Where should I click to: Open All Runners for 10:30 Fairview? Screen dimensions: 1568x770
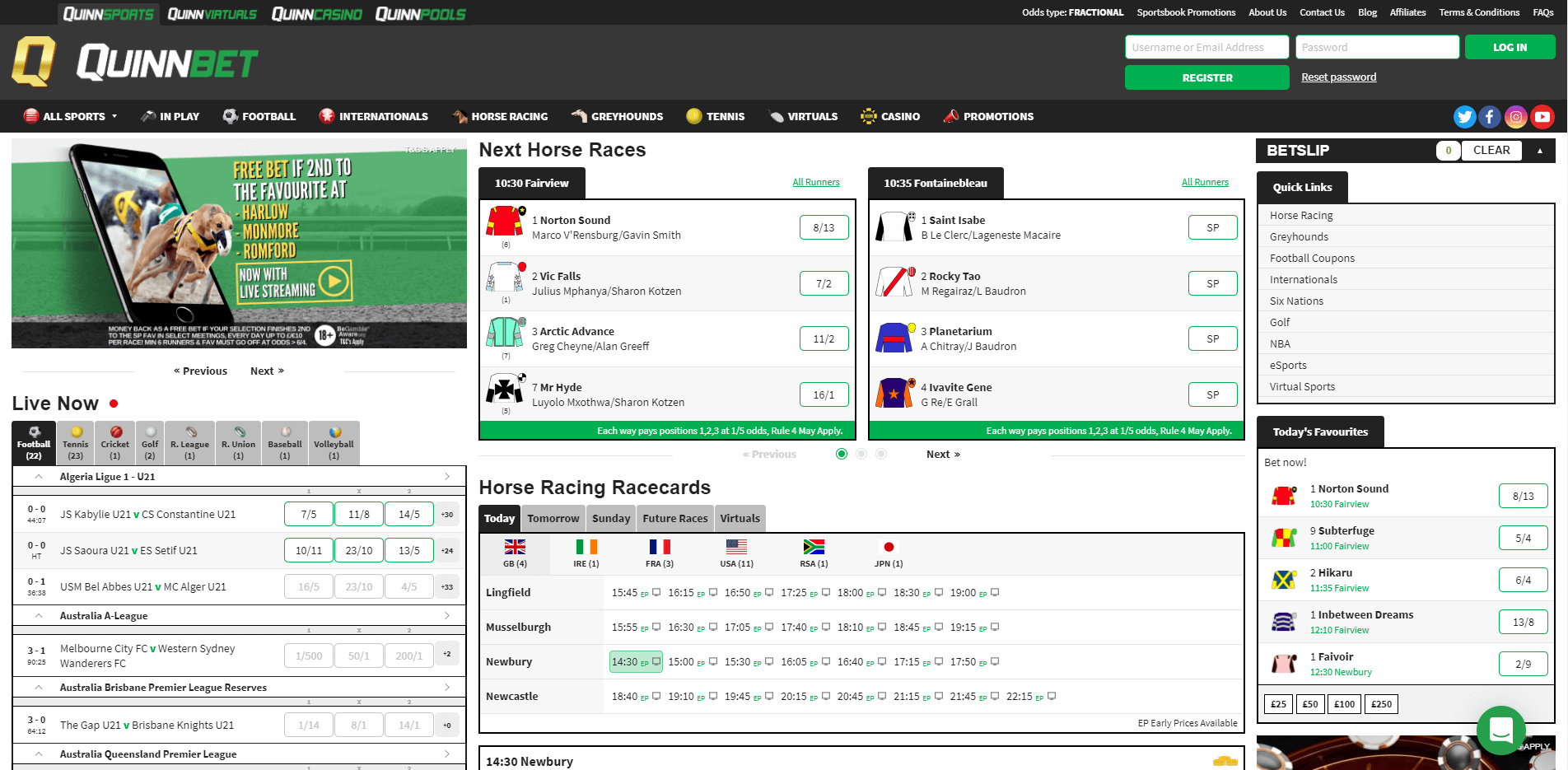coord(815,182)
